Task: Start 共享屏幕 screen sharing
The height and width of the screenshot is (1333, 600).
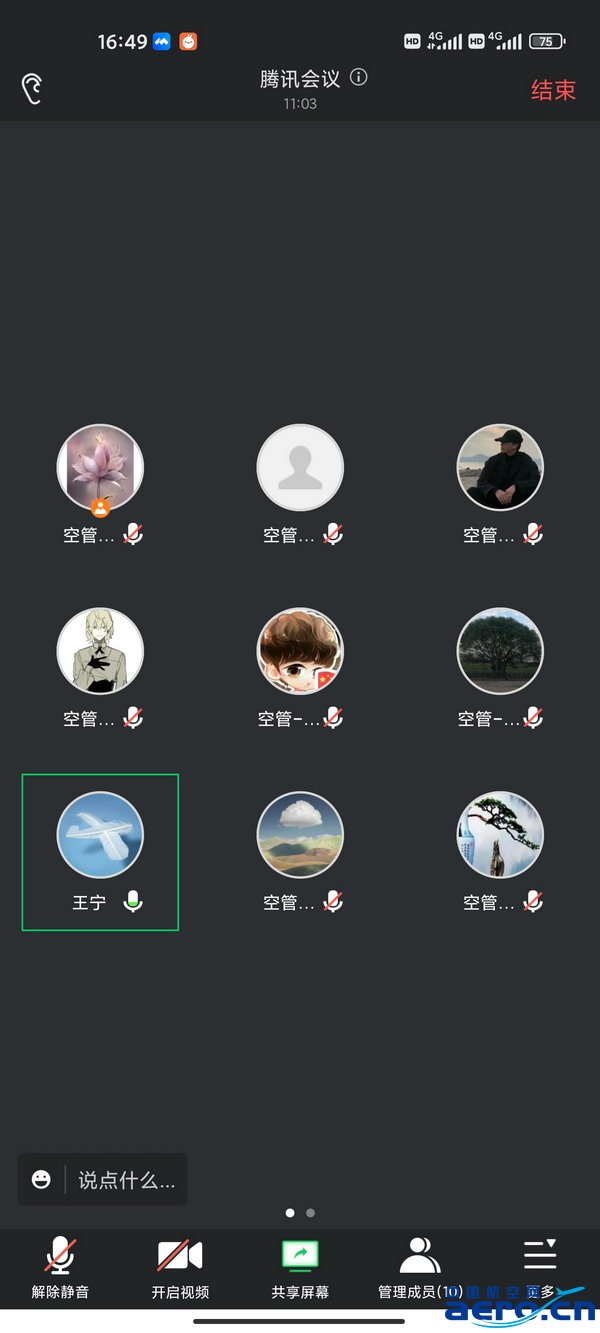Action: [x=300, y=1268]
